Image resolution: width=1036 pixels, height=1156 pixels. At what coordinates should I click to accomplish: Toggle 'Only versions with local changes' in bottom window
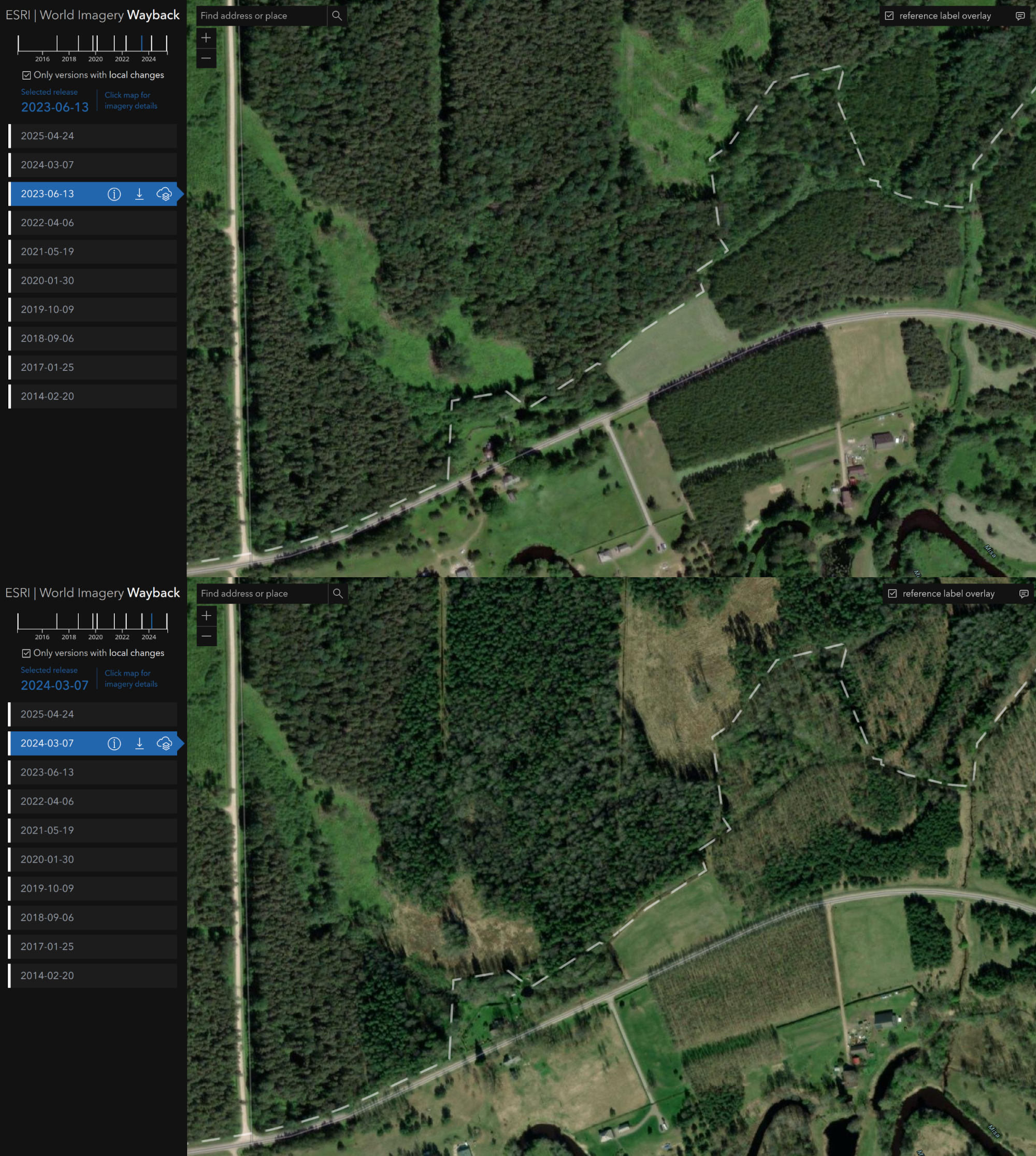[x=26, y=653]
